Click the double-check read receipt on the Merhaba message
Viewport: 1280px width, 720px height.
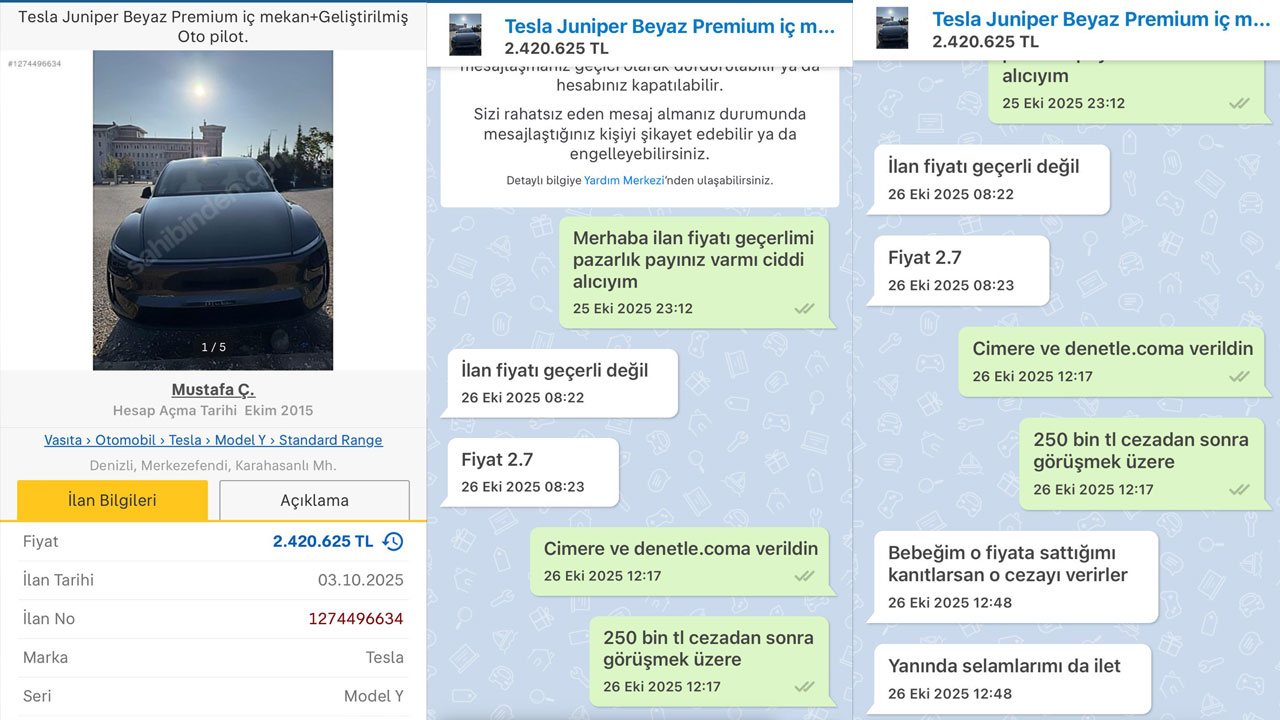804,309
